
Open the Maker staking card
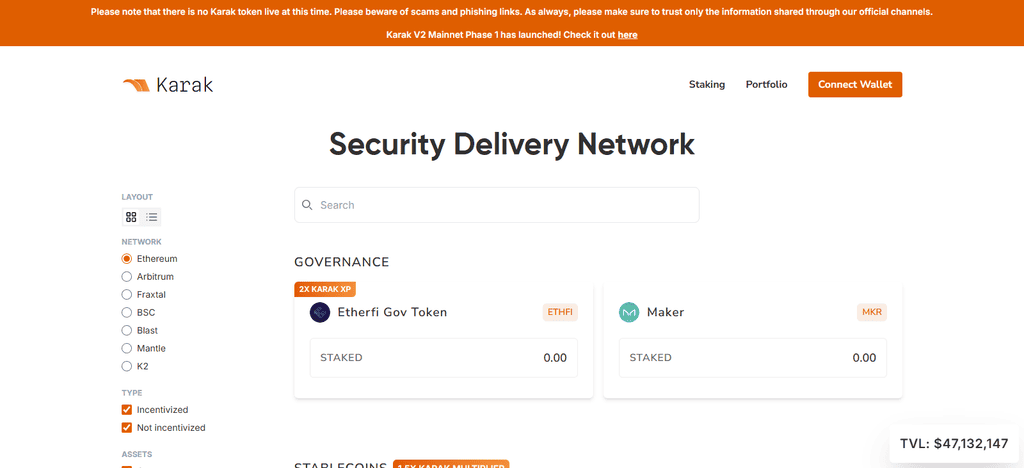tap(753, 340)
